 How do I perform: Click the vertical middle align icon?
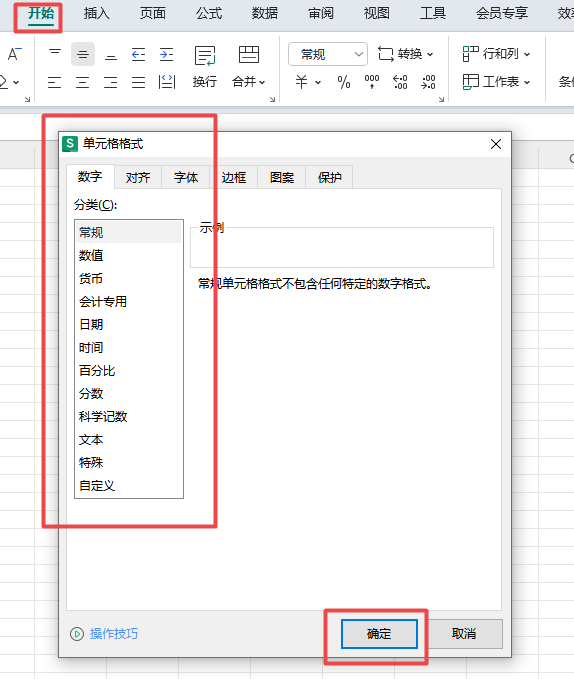pyautogui.click(x=83, y=54)
